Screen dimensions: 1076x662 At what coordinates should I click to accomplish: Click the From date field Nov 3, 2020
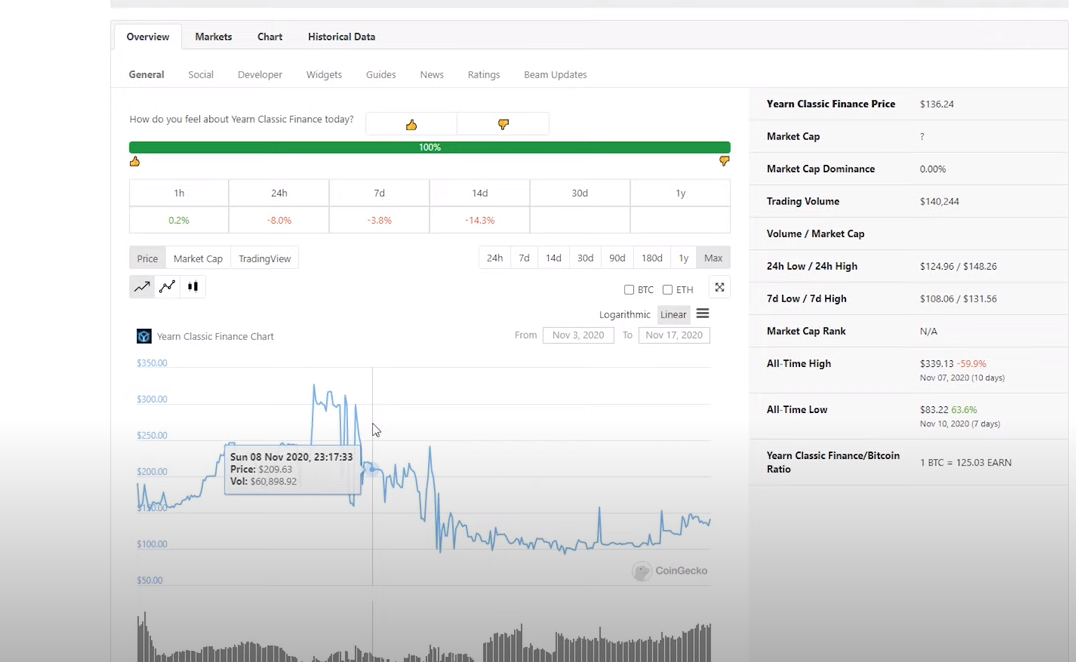pos(578,335)
